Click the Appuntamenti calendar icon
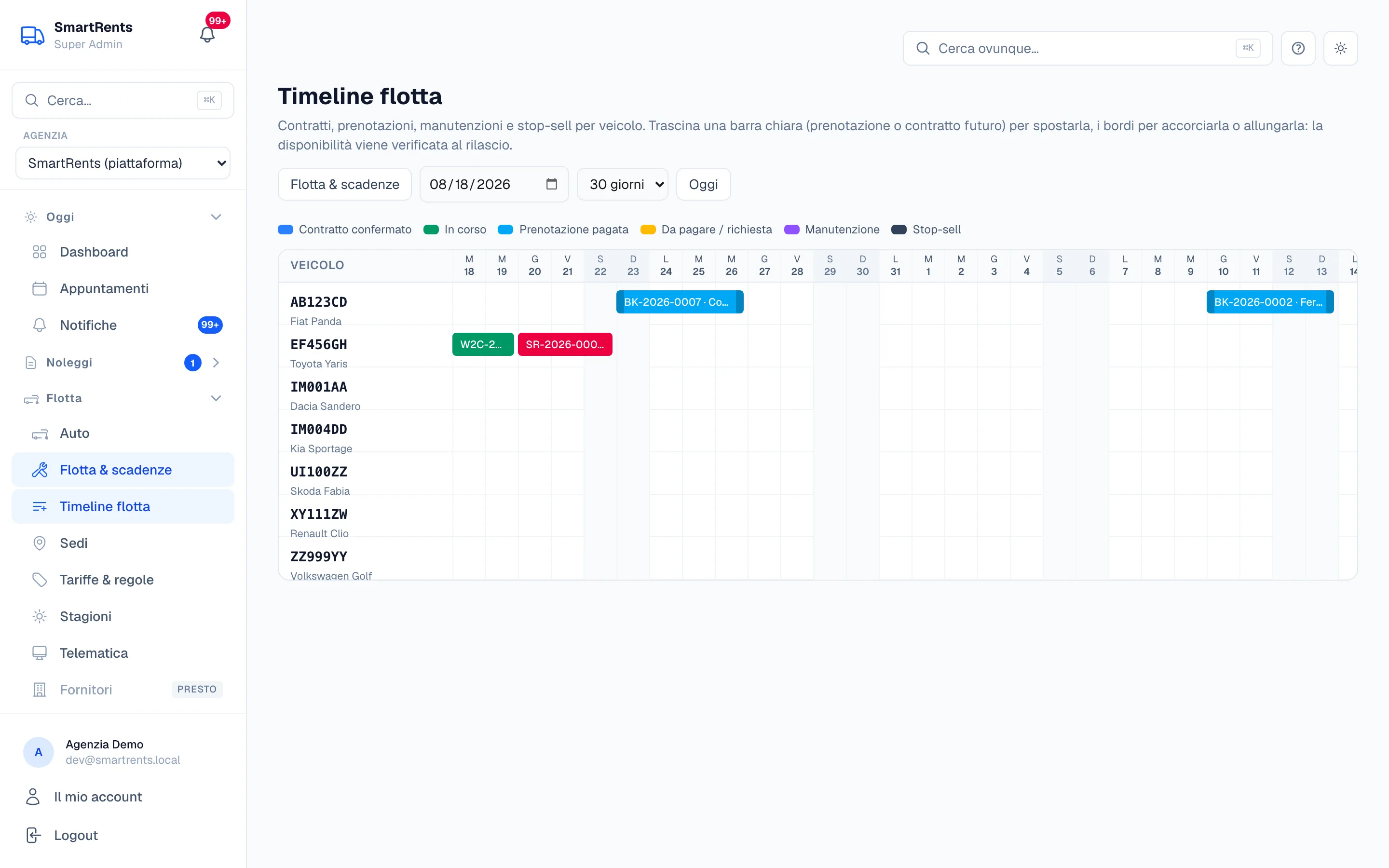The height and width of the screenshot is (868, 1389). [40, 288]
